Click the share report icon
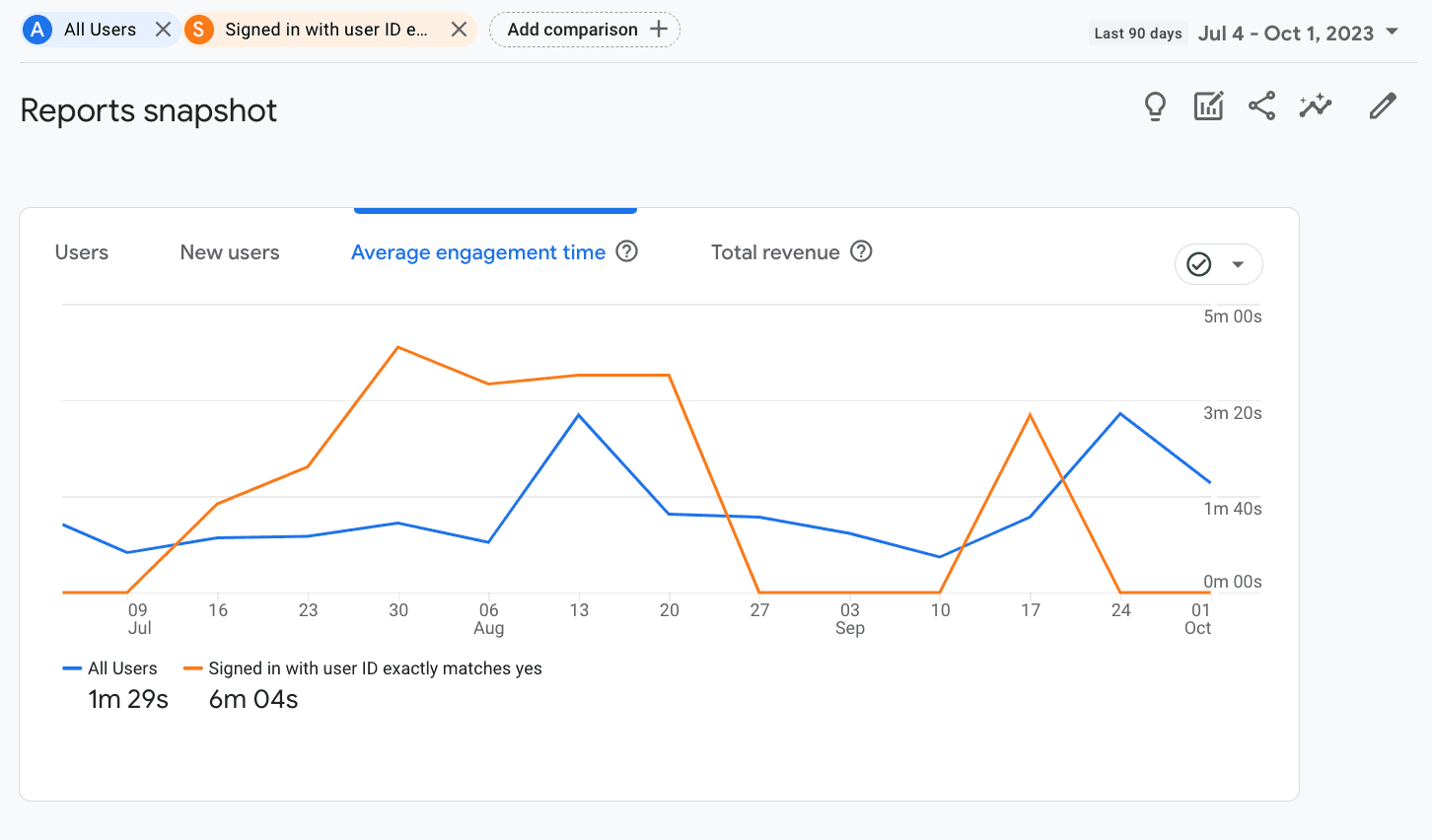Viewport: 1432px width, 840px height. point(1261,106)
